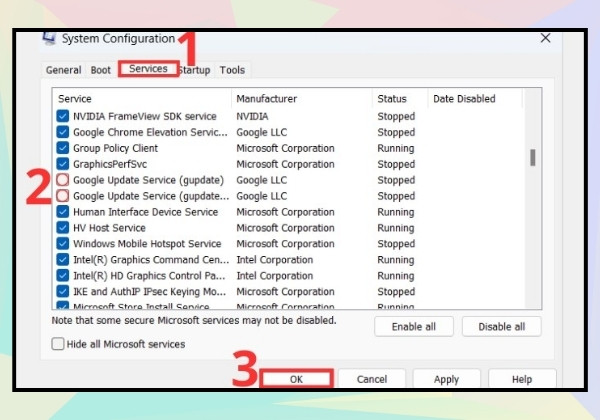The height and width of the screenshot is (420, 600).
Task: Click the Enable all button
Action: pyautogui.click(x=414, y=327)
